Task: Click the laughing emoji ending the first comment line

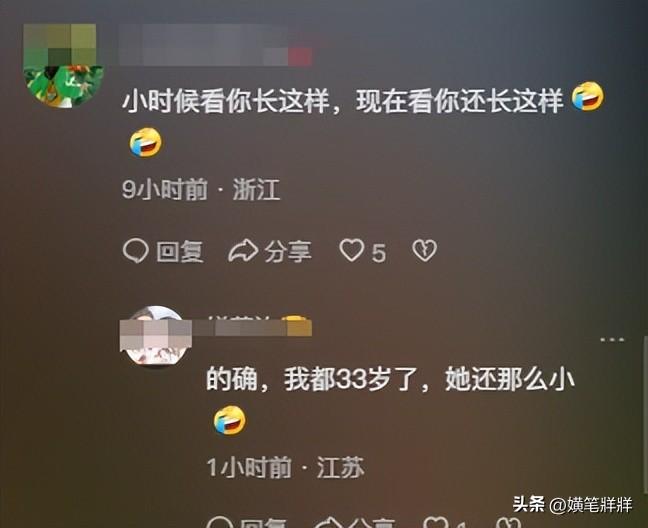Action: coord(588,96)
